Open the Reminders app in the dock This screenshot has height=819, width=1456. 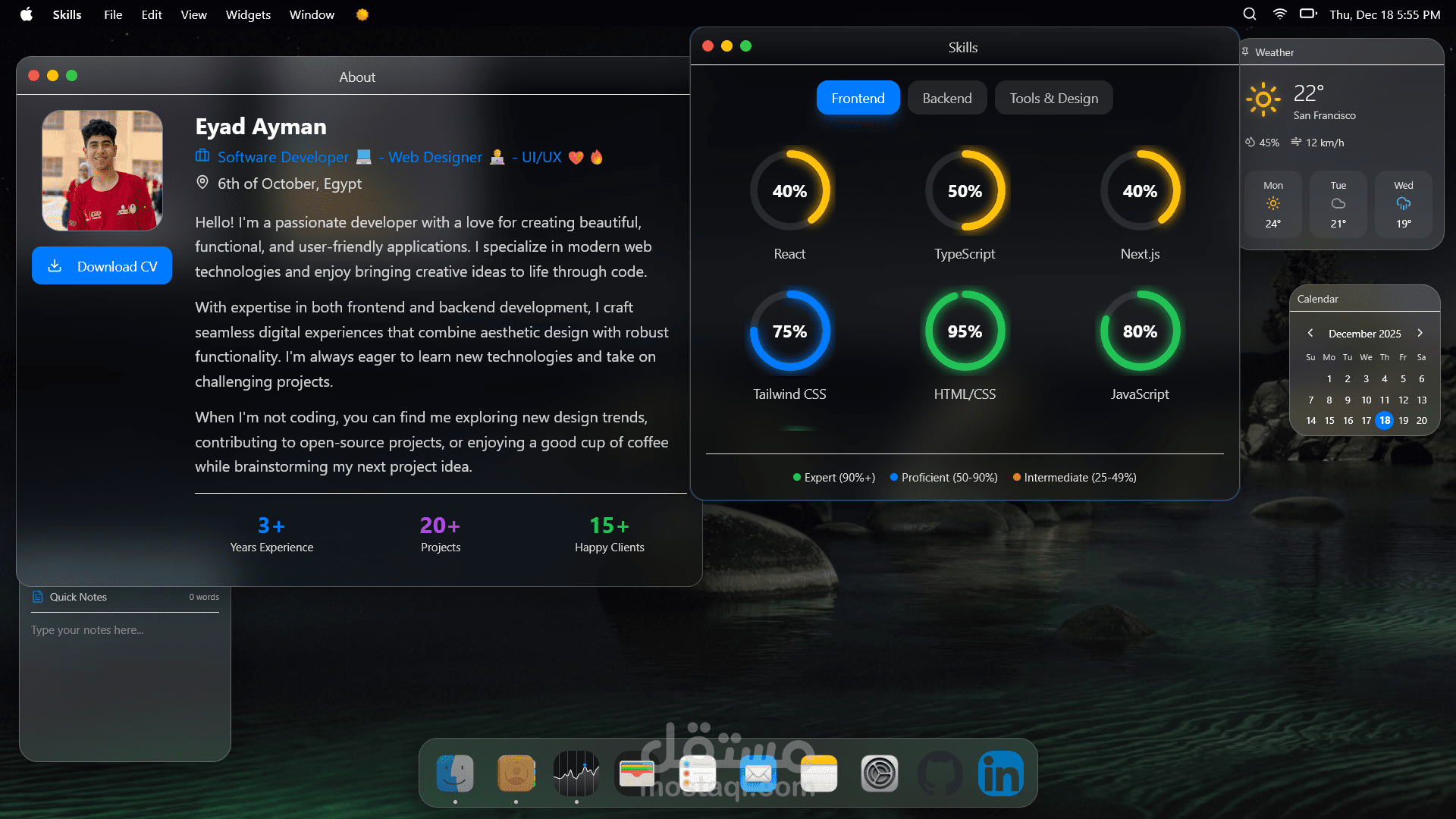click(x=698, y=773)
